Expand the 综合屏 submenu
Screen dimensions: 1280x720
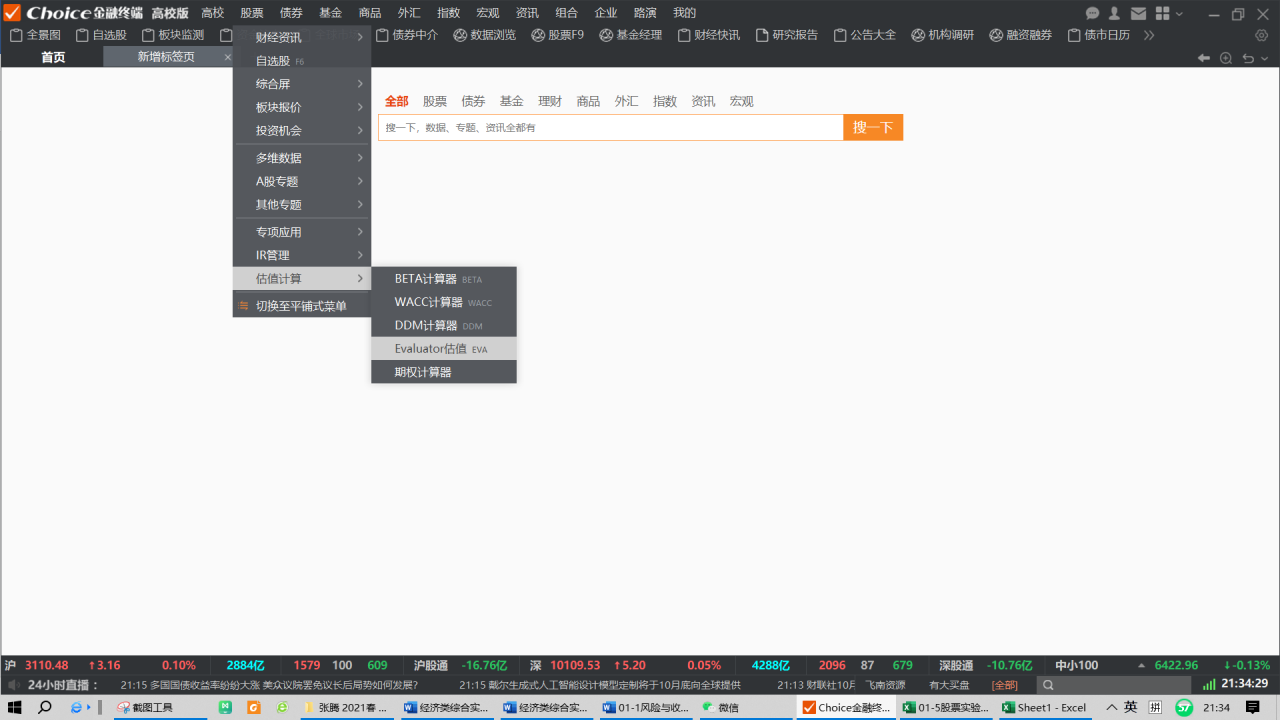302,84
